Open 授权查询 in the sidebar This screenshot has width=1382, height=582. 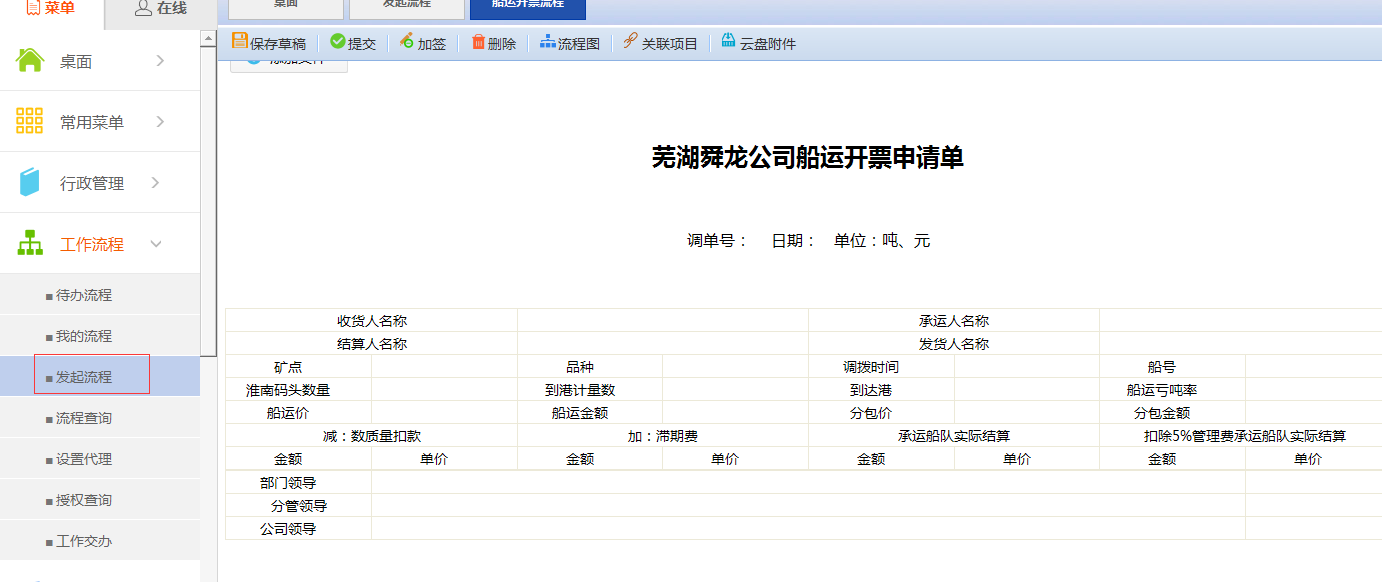tap(100, 500)
